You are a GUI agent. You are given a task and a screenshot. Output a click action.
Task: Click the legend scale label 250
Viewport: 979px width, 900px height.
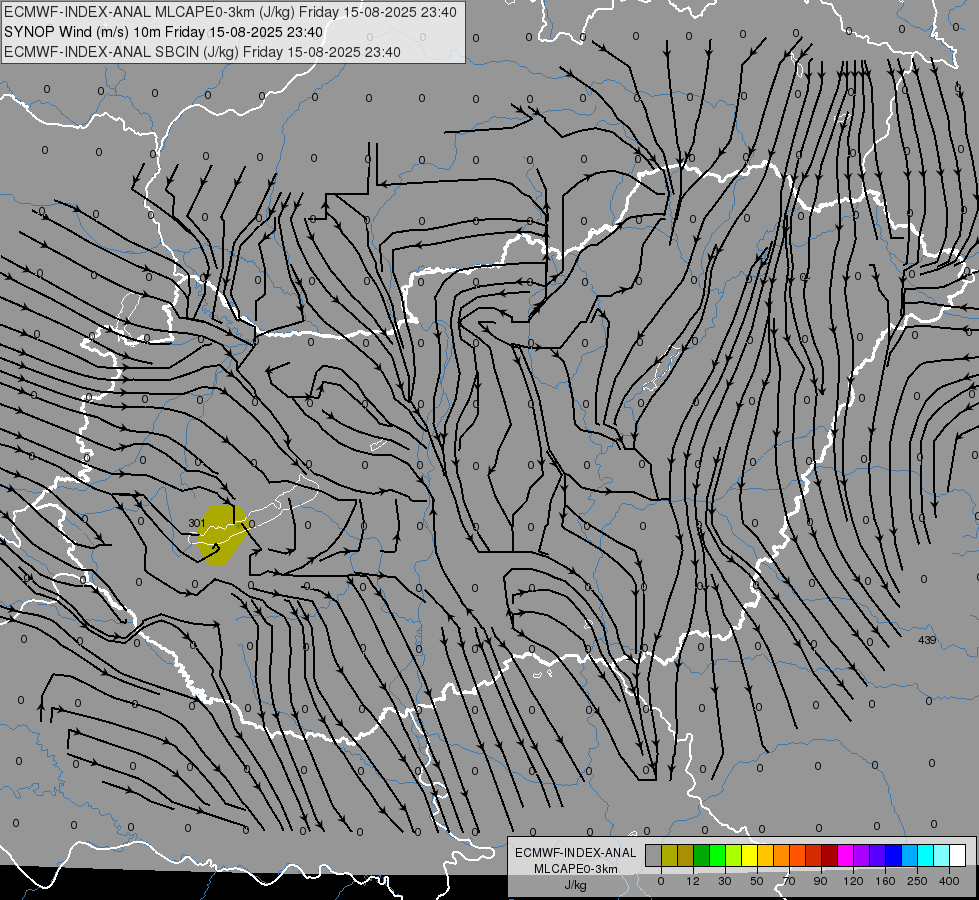917,881
